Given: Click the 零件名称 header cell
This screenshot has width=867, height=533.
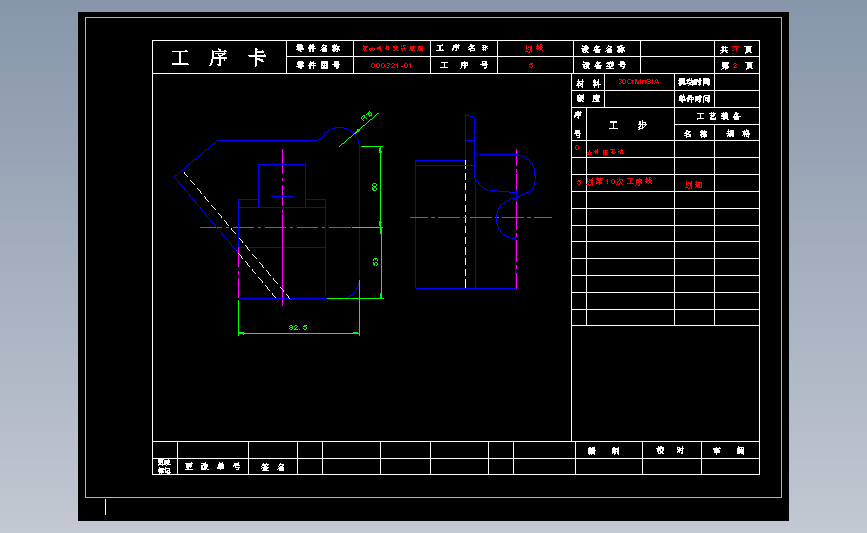Looking at the screenshot, I should coord(320,49).
